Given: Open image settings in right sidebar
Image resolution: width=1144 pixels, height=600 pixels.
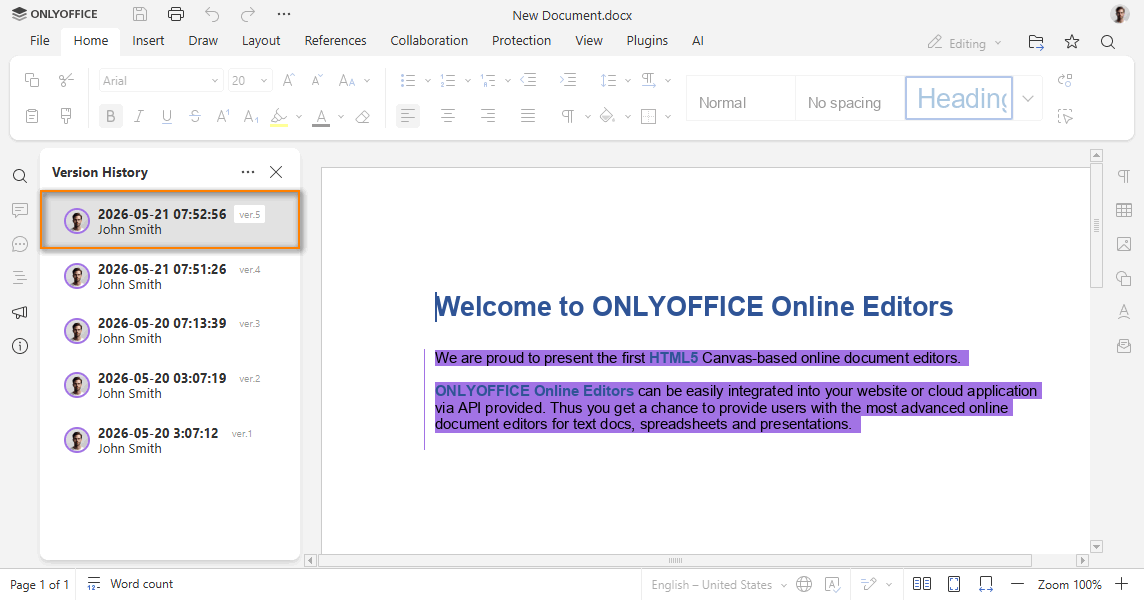Looking at the screenshot, I should click(x=1124, y=244).
